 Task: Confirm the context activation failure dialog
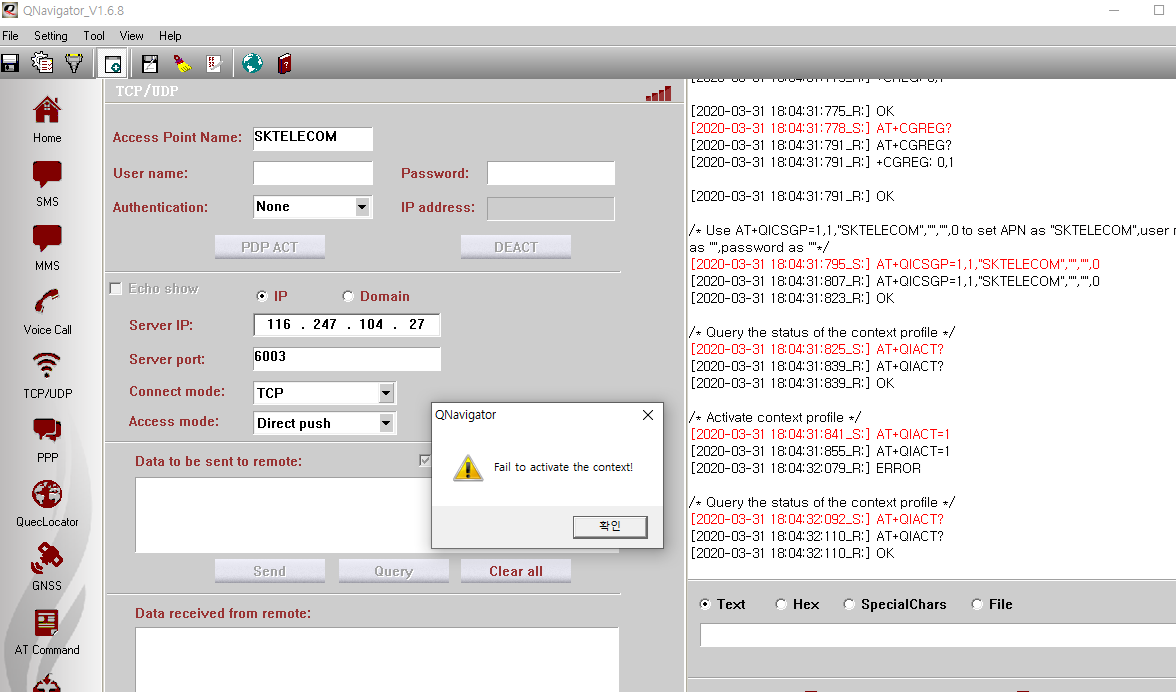(610, 527)
